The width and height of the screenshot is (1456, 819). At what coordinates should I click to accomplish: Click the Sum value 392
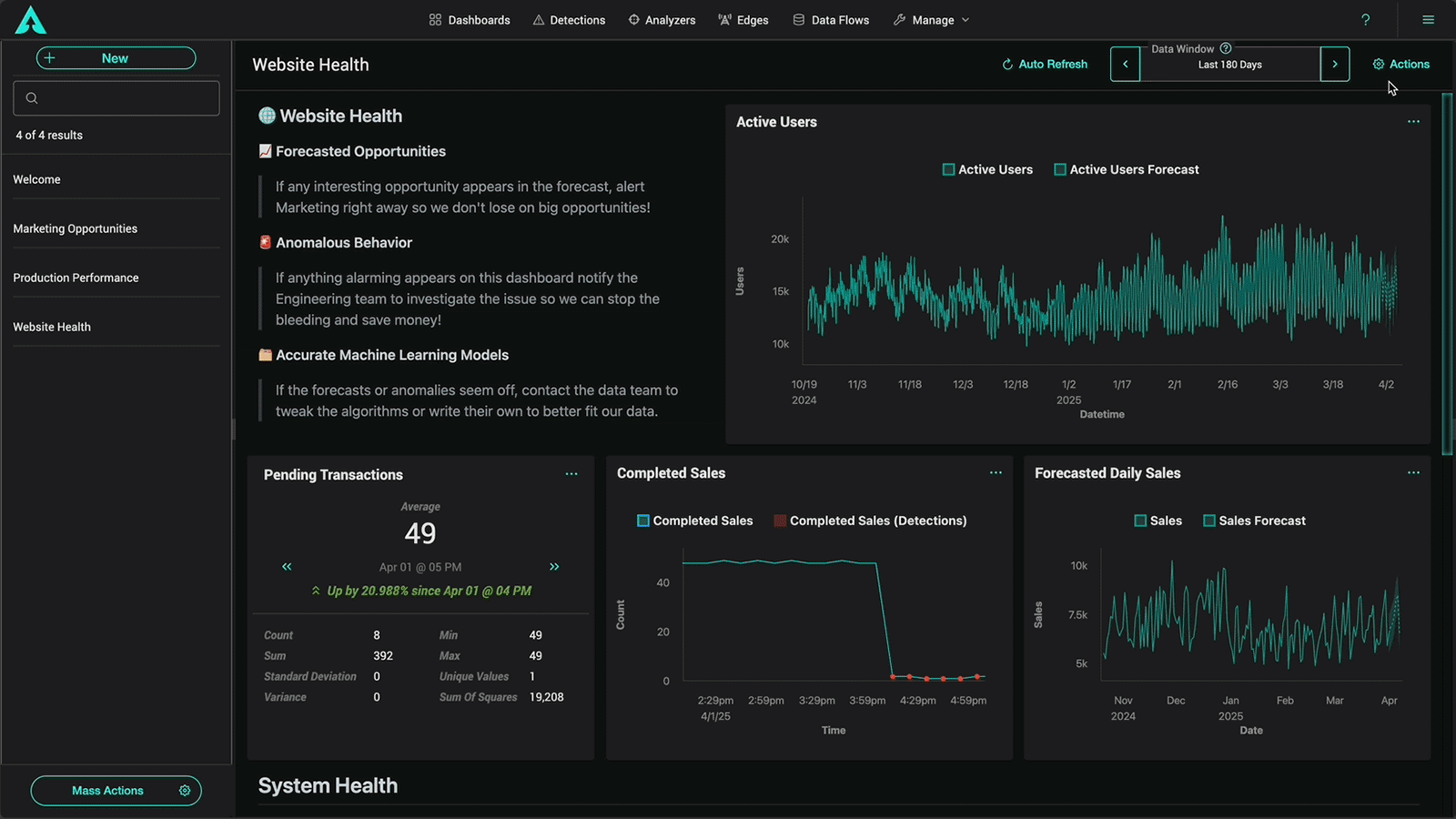coord(383,655)
